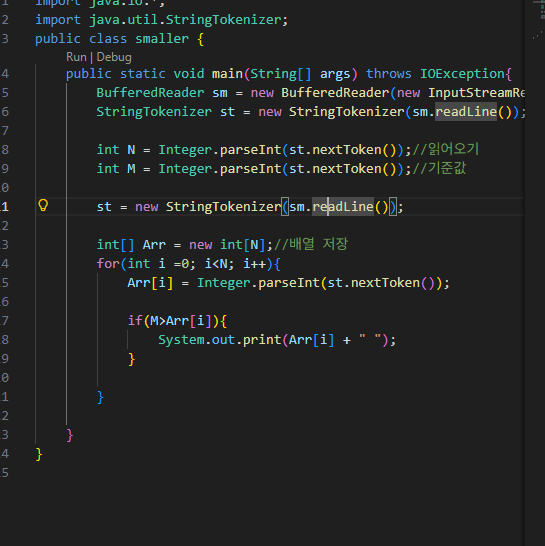Viewport: 545px width, 546px height.
Task: Select 'IOException' in the throws clause
Action: (x=462, y=74)
